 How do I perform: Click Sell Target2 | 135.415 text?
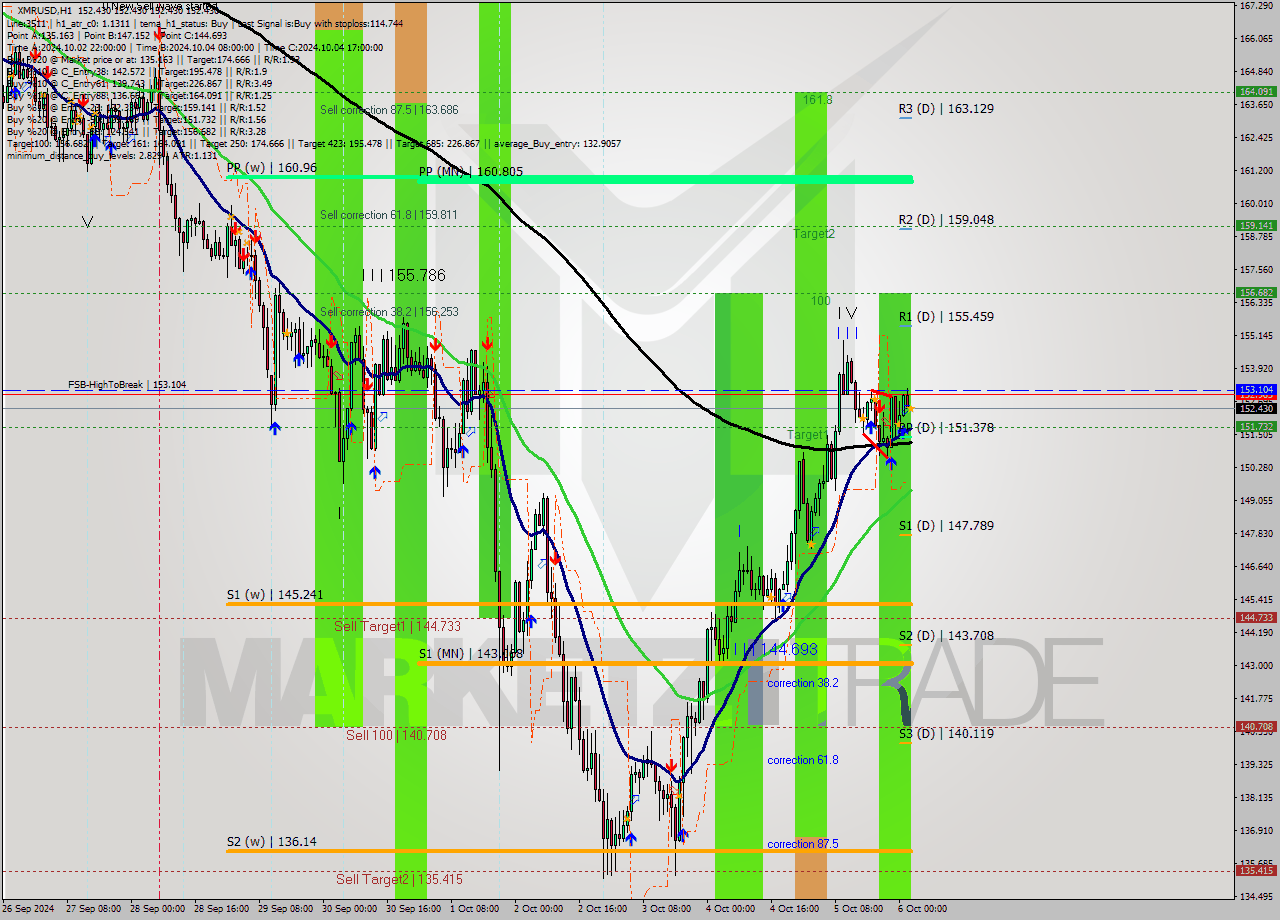pyautogui.click(x=399, y=879)
